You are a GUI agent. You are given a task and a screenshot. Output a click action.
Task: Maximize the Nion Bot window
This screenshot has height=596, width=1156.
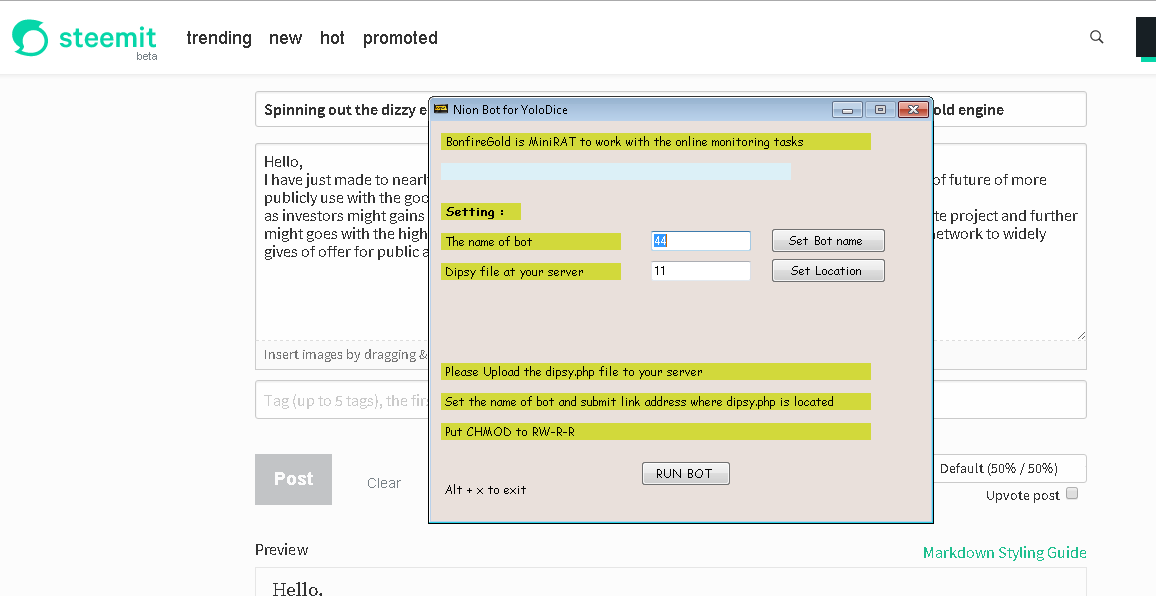click(x=880, y=110)
